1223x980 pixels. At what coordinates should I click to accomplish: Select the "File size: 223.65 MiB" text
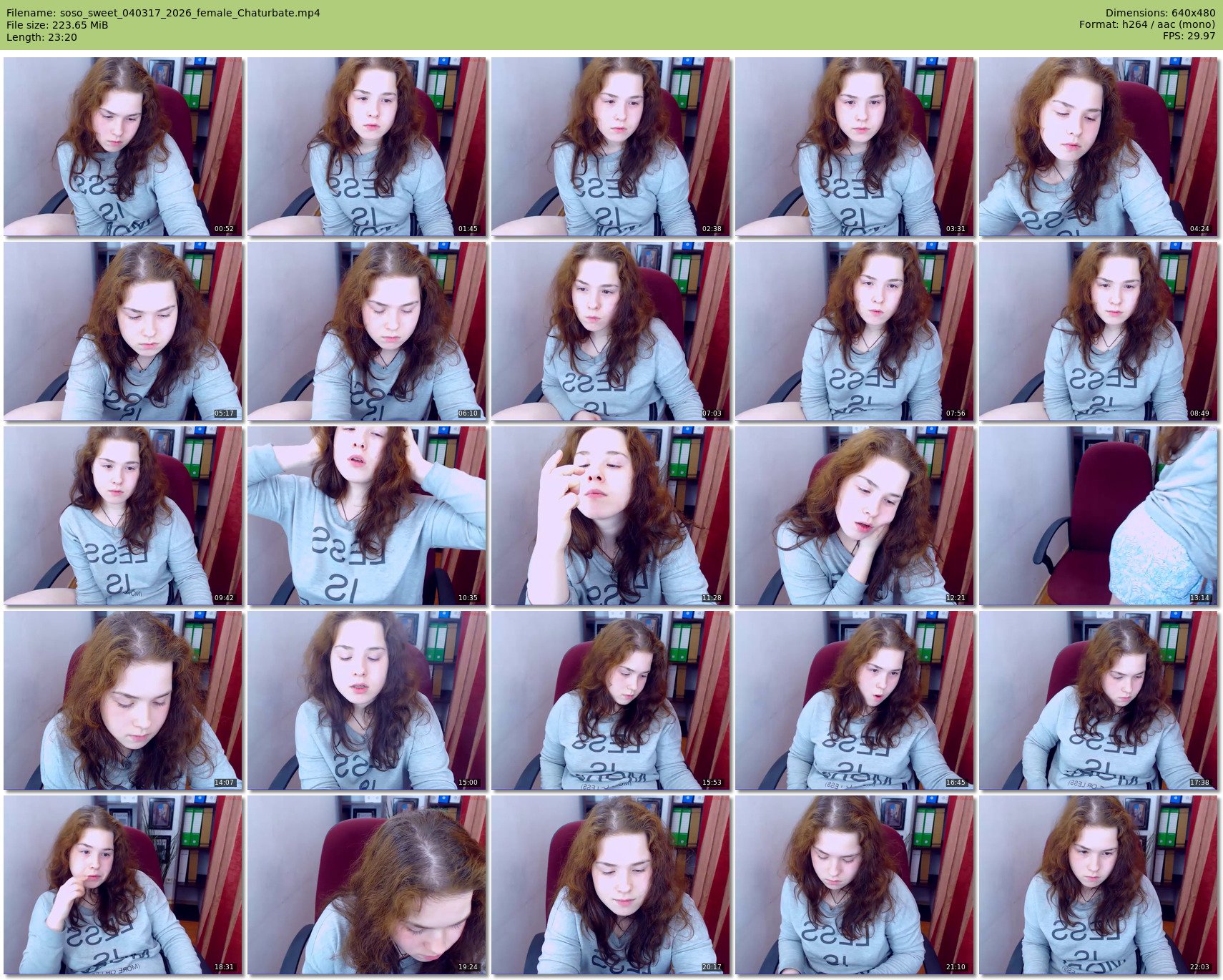click(57, 25)
